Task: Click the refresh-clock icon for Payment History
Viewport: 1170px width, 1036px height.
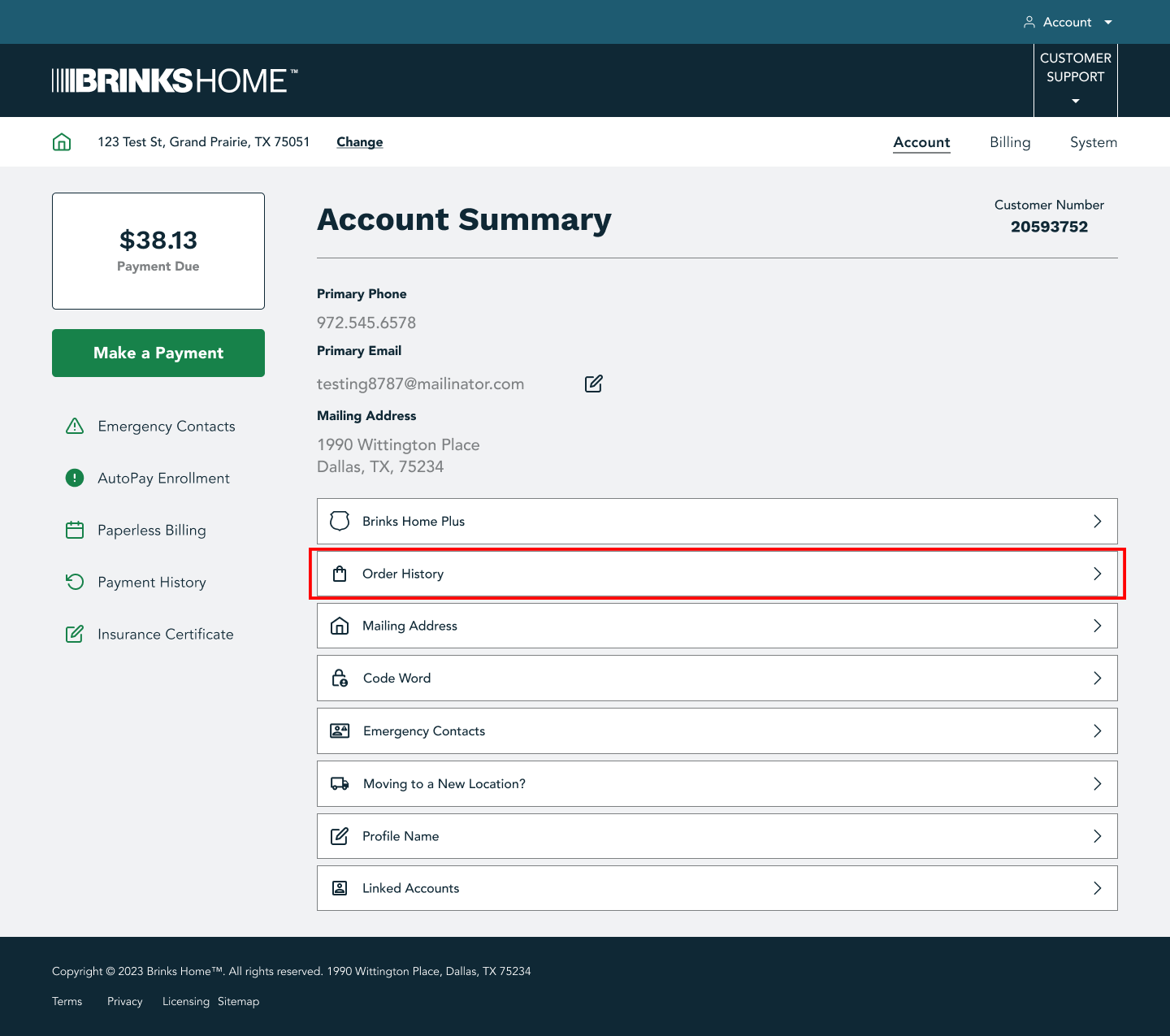Action: coord(75,582)
